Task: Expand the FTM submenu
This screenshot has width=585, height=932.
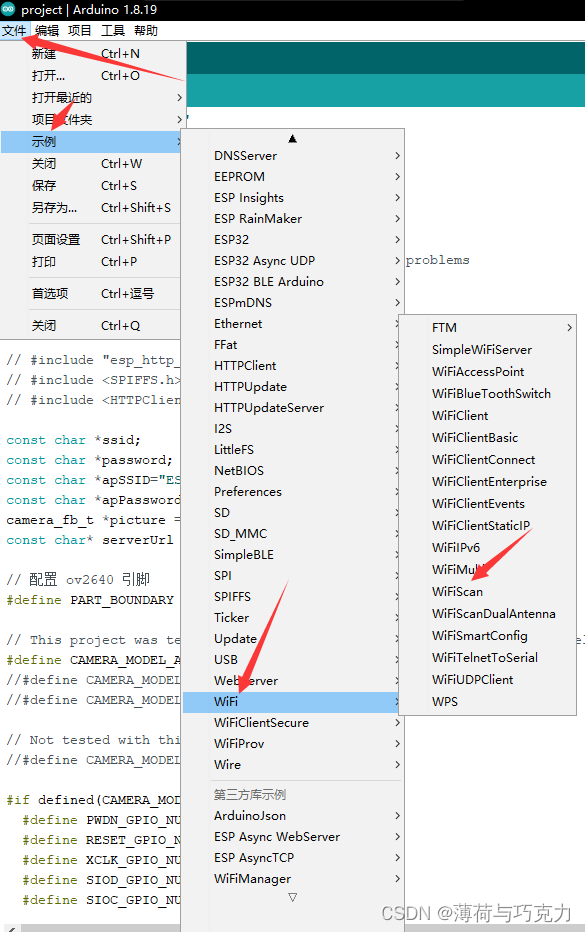Action: (x=488, y=328)
